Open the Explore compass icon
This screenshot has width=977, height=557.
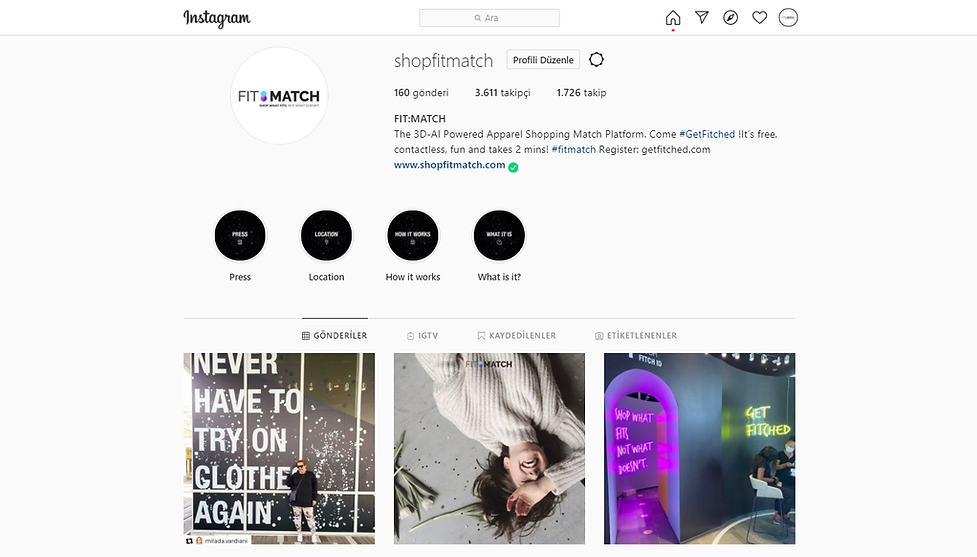click(730, 17)
